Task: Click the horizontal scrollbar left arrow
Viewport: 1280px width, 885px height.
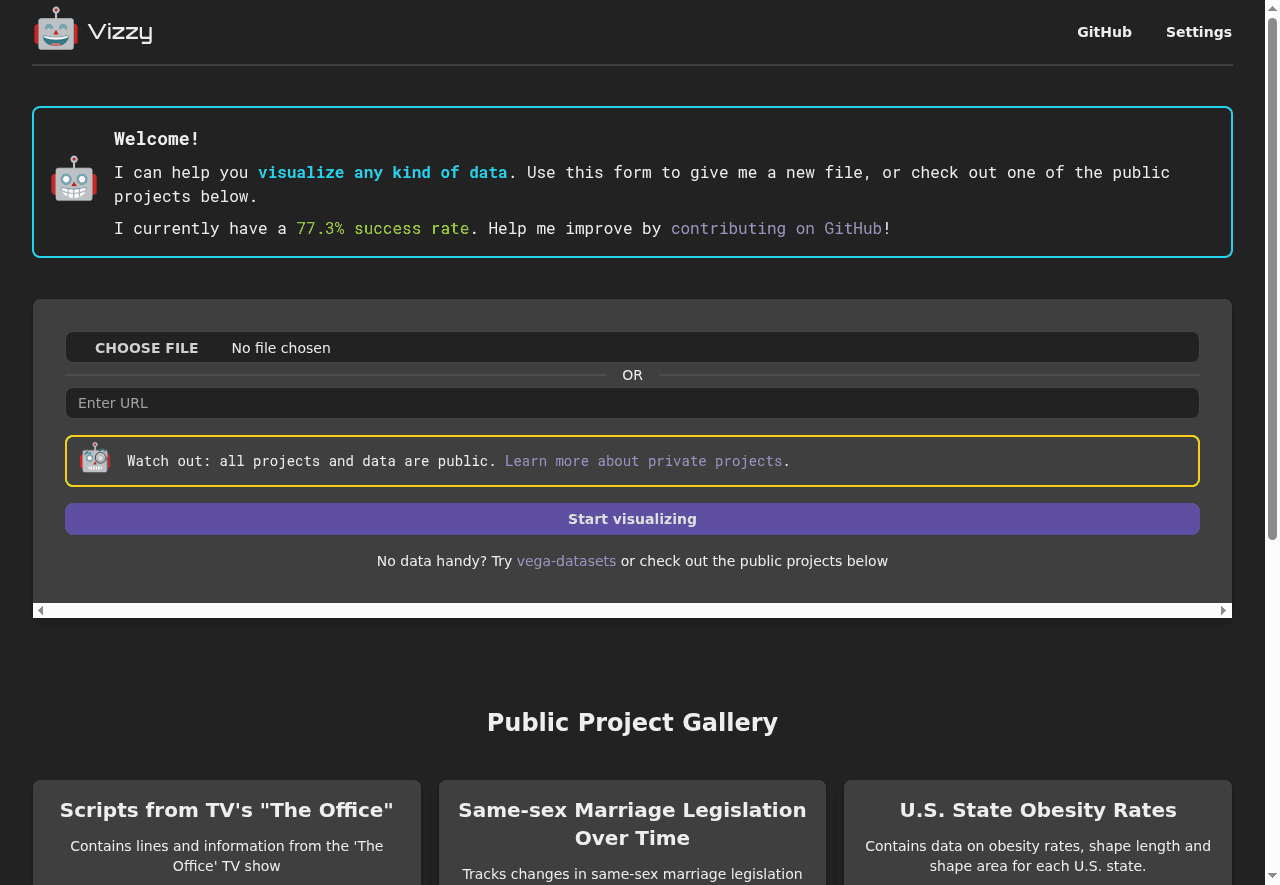Action: tap(40, 610)
